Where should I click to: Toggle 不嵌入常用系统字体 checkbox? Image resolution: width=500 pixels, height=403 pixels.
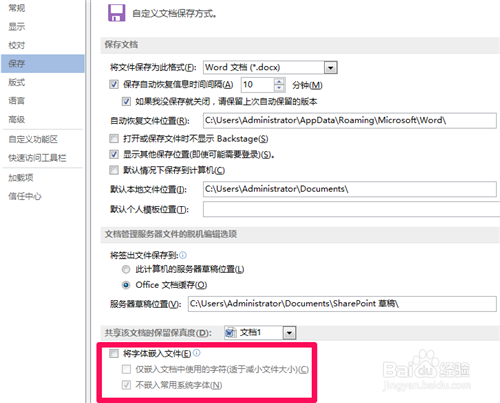[x=126, y=385]
